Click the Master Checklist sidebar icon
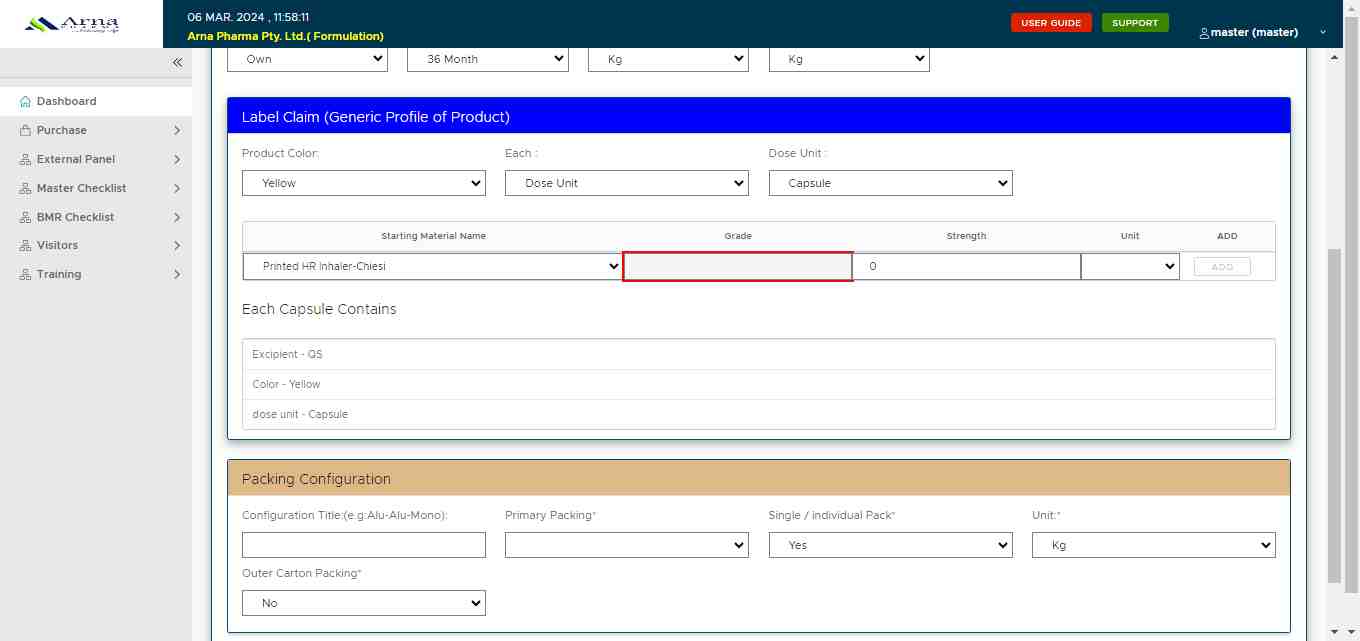1360x641 pixels. 25,189
